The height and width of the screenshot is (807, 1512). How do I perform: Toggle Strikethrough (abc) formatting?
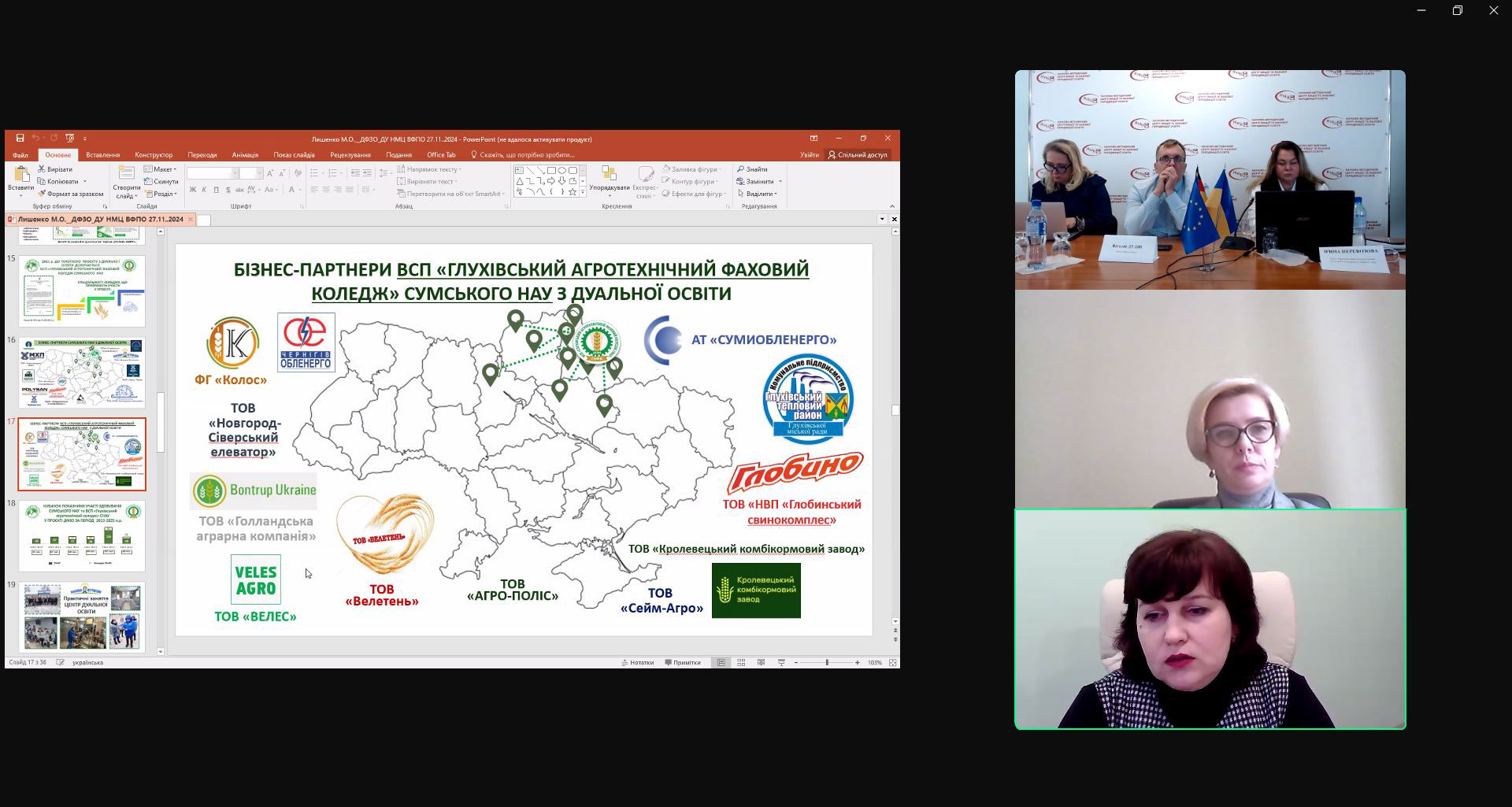pyautogui.click(x=240, y=190)
